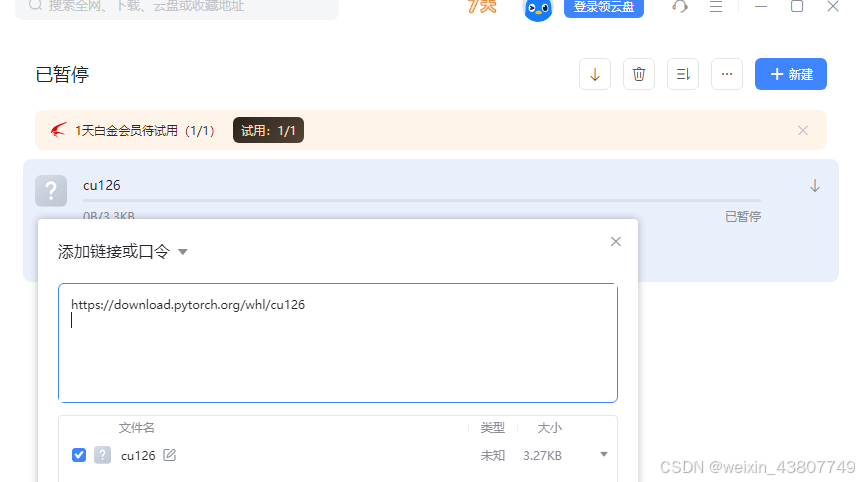
Task: Click the 7天 promotion badge
Action: (x=482, y=7)
